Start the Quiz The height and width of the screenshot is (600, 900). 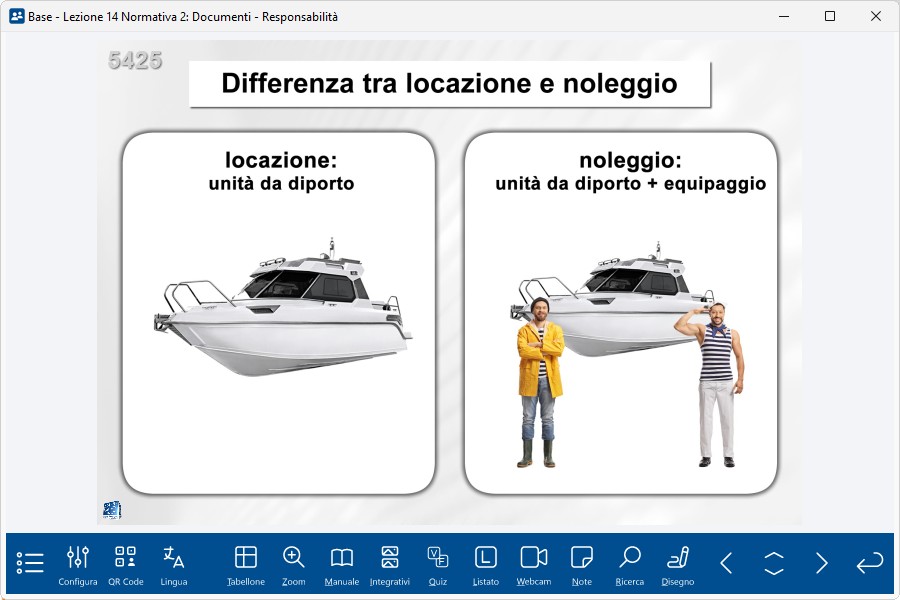click(438, 564)
